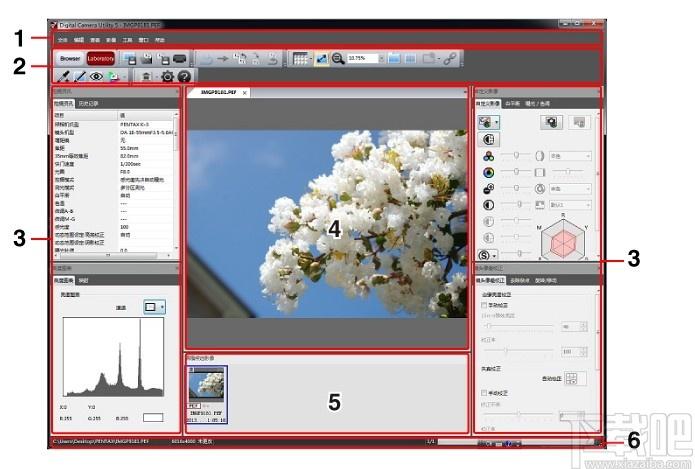Click the print icon in toolbar

click(x=179, y=59)
